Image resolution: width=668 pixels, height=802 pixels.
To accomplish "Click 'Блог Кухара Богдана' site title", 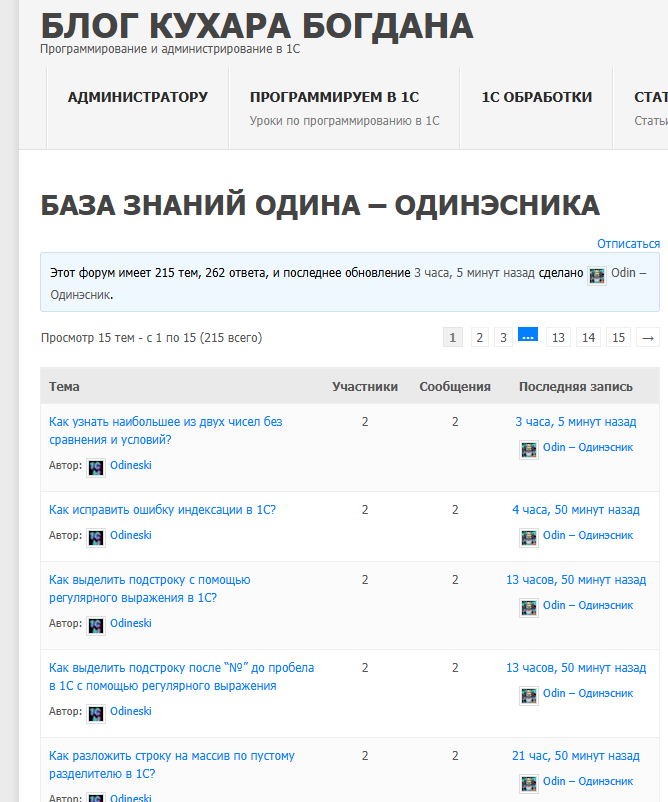I will click(x=257, y=25).
